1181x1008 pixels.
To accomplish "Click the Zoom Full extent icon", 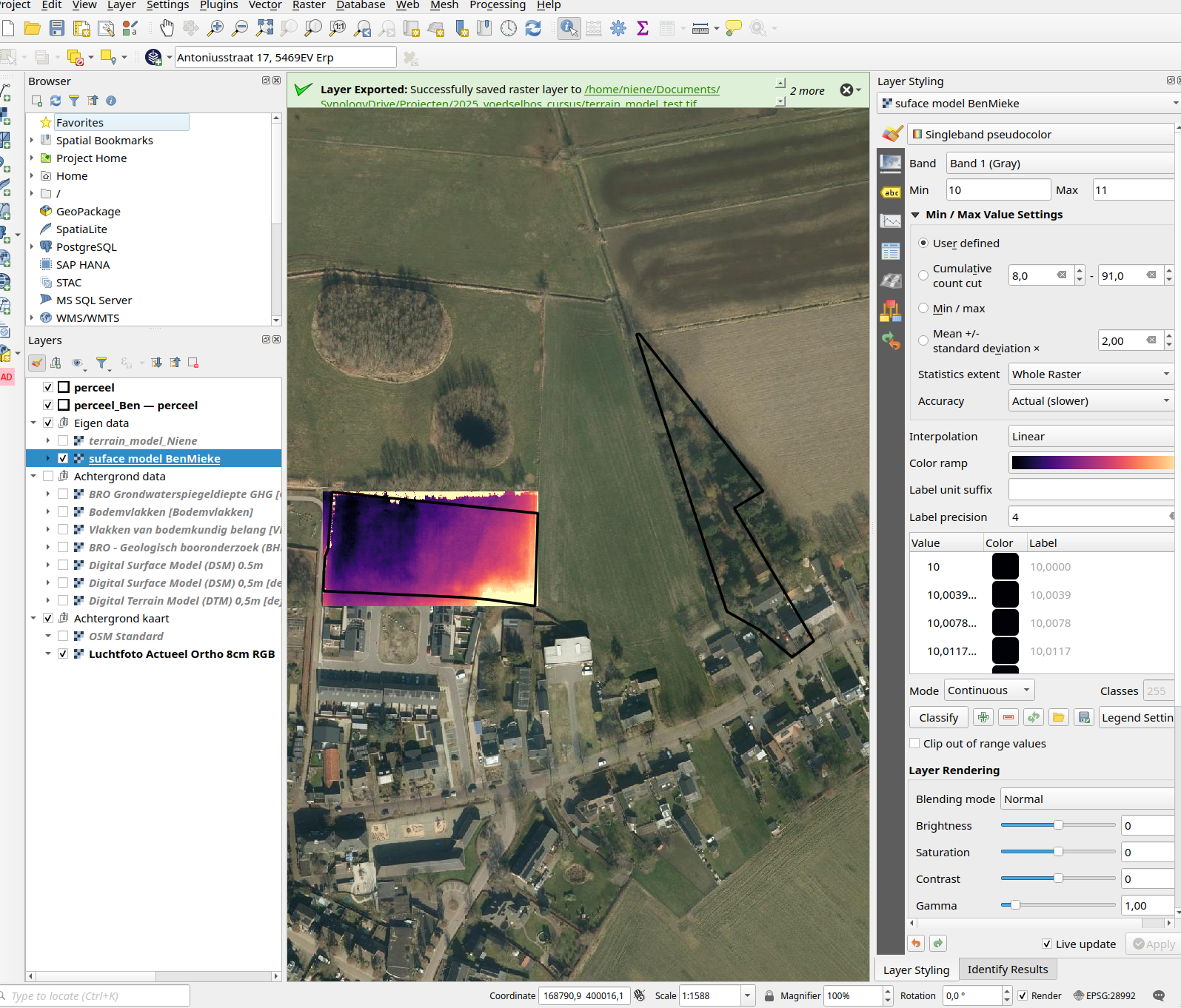I will click(264, 29).
